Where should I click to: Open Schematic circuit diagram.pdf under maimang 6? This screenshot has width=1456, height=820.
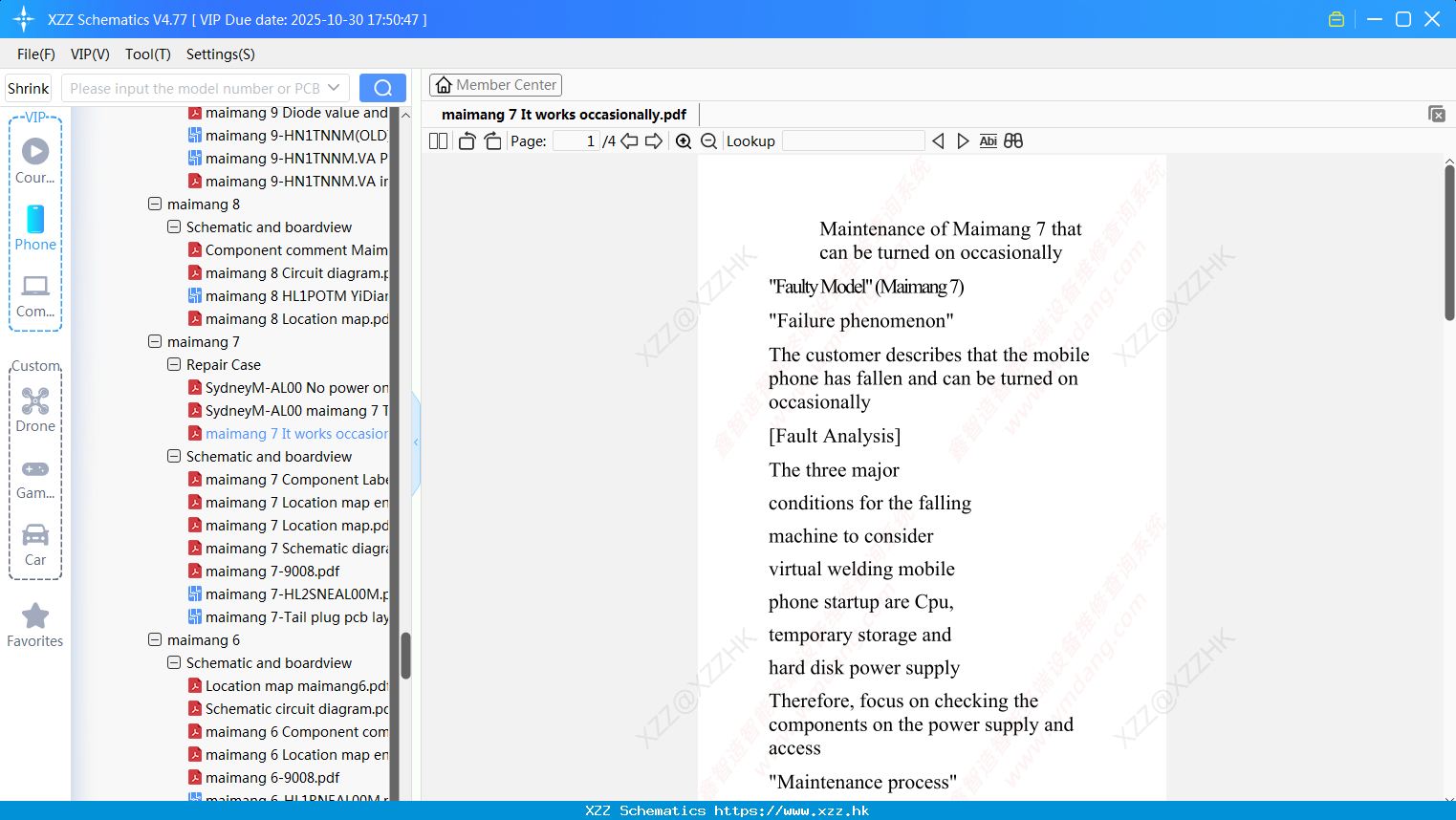(x=289, y=708)
